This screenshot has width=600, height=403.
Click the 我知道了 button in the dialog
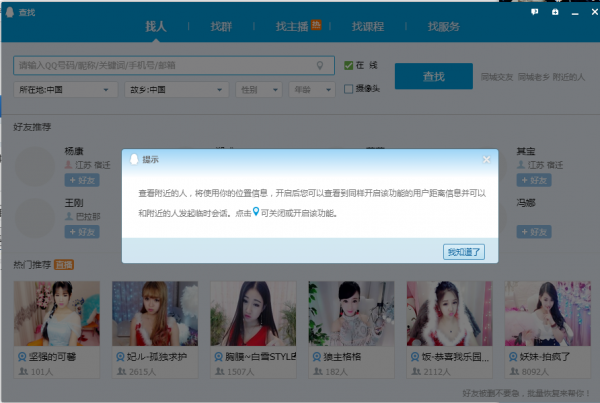tap(464, 252)
